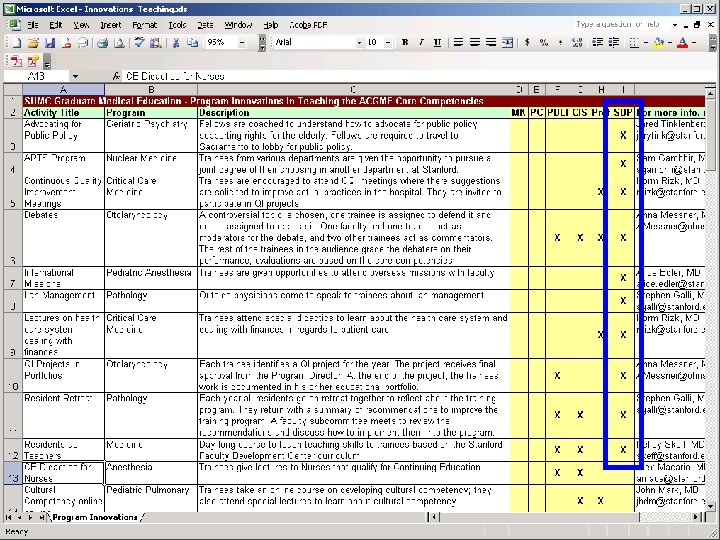Open the Arial font name dropdown
Screen dimensions: 720x540
pos(359,43)
